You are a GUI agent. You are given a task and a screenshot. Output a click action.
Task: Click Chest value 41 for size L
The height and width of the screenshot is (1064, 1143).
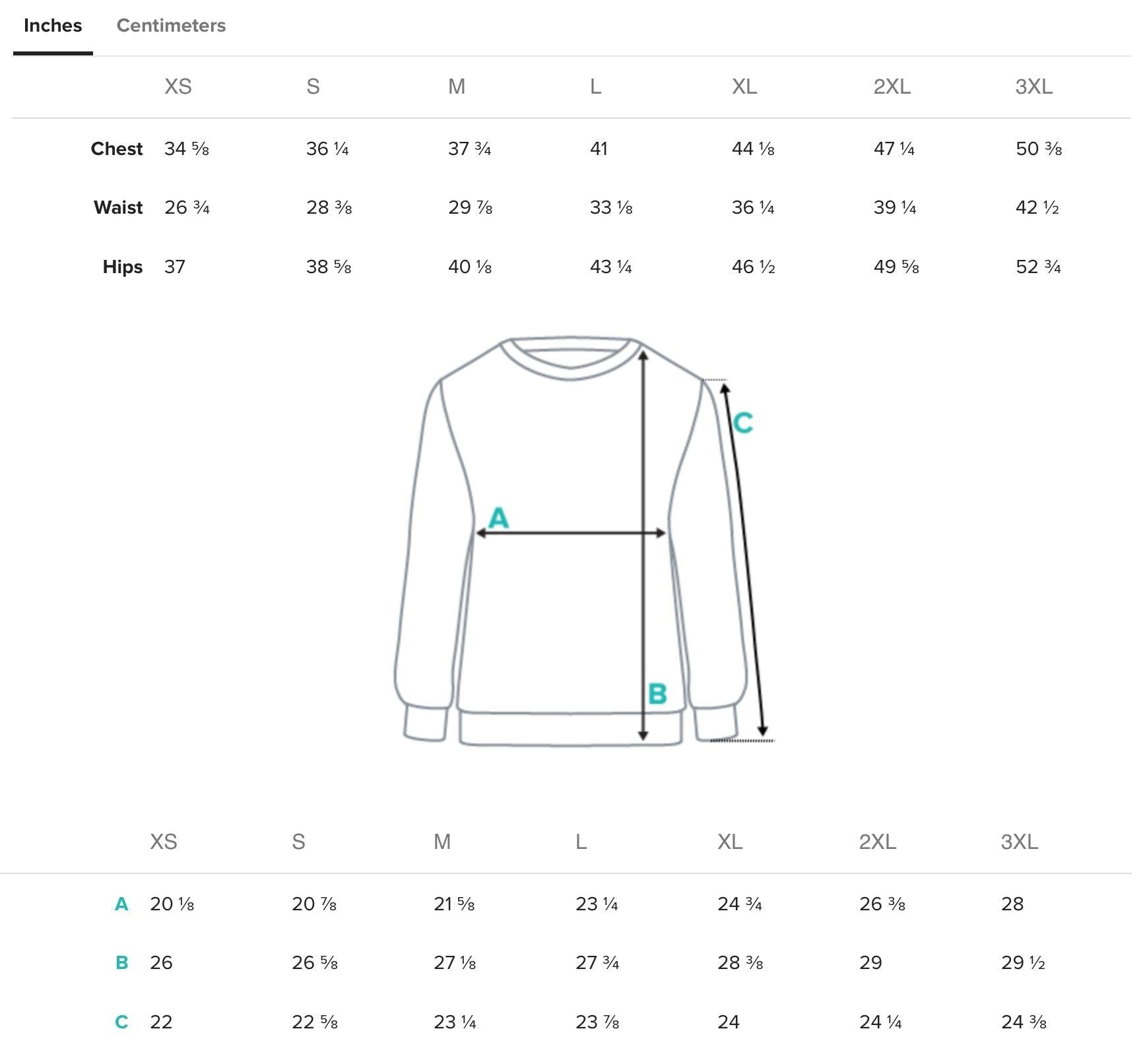[x=599, y=149]
